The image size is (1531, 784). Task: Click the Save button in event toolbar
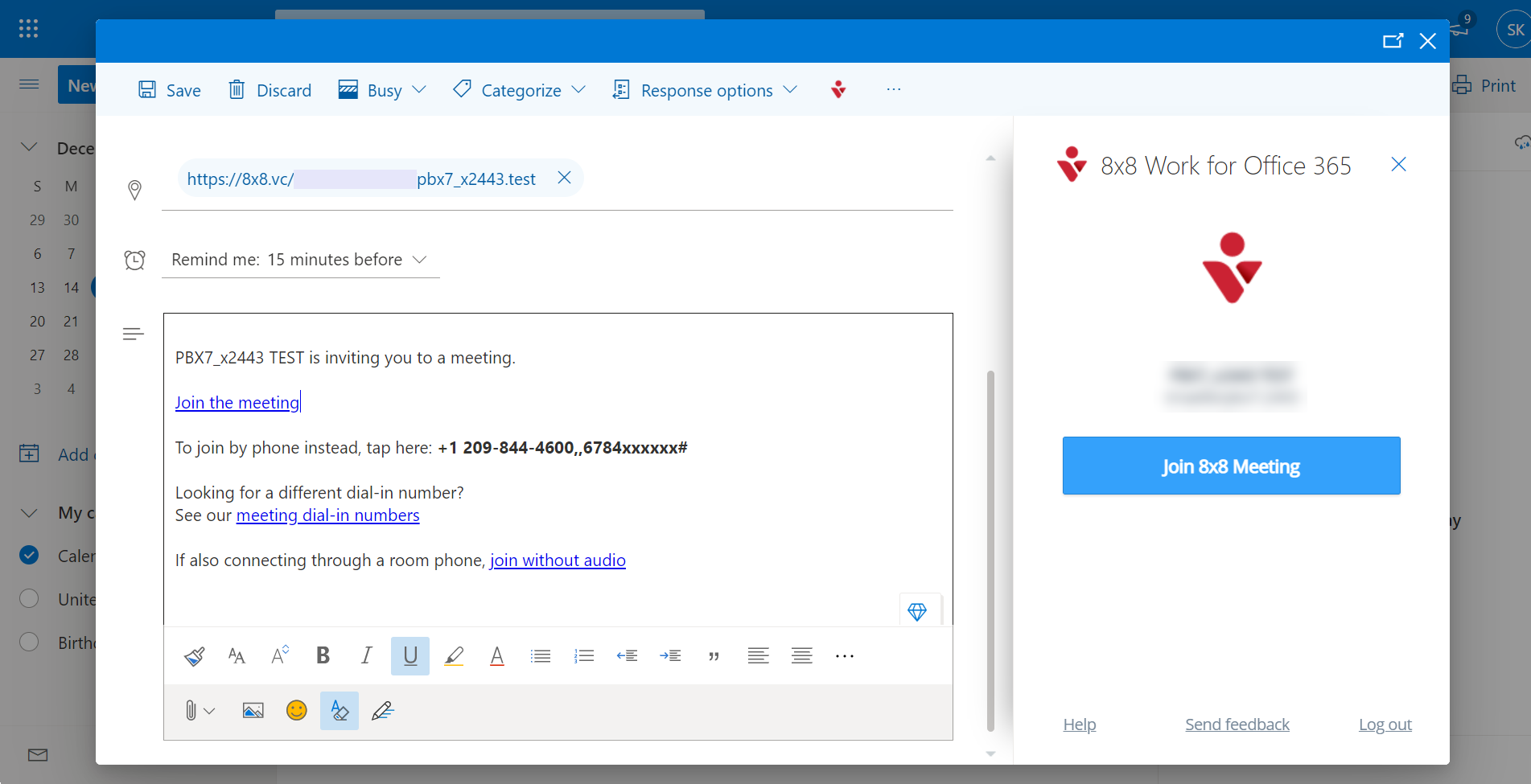click(x=169, y=90)
